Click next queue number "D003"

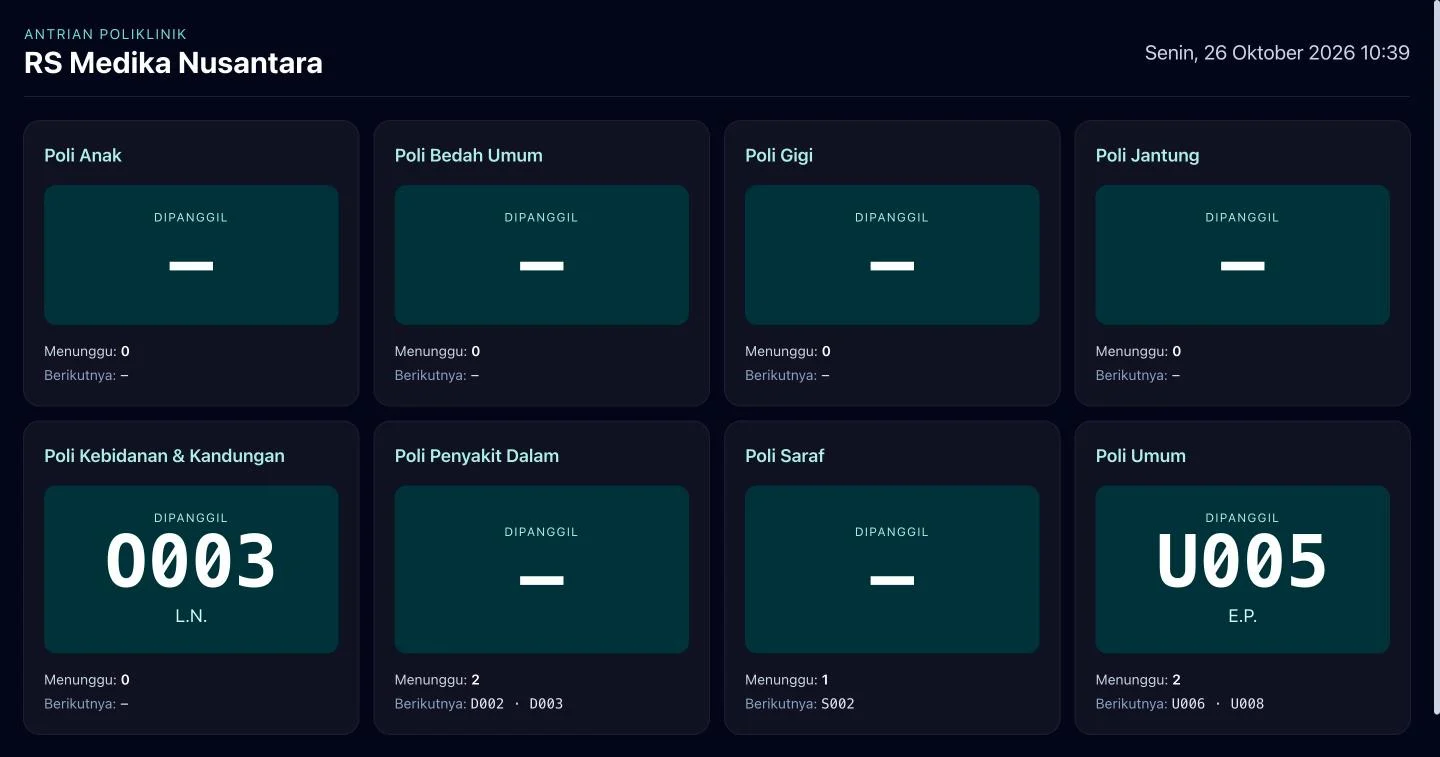point(546,704)
